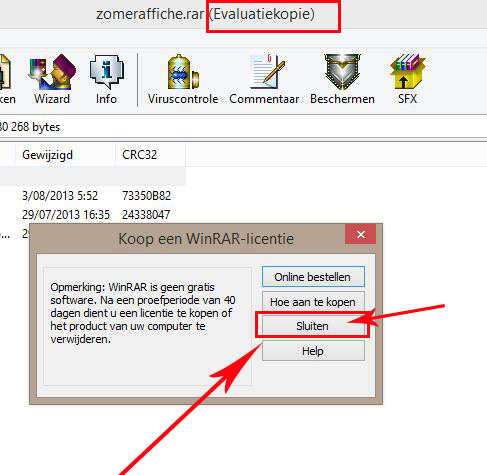Click the CRC32 value 73350B82

147,196
